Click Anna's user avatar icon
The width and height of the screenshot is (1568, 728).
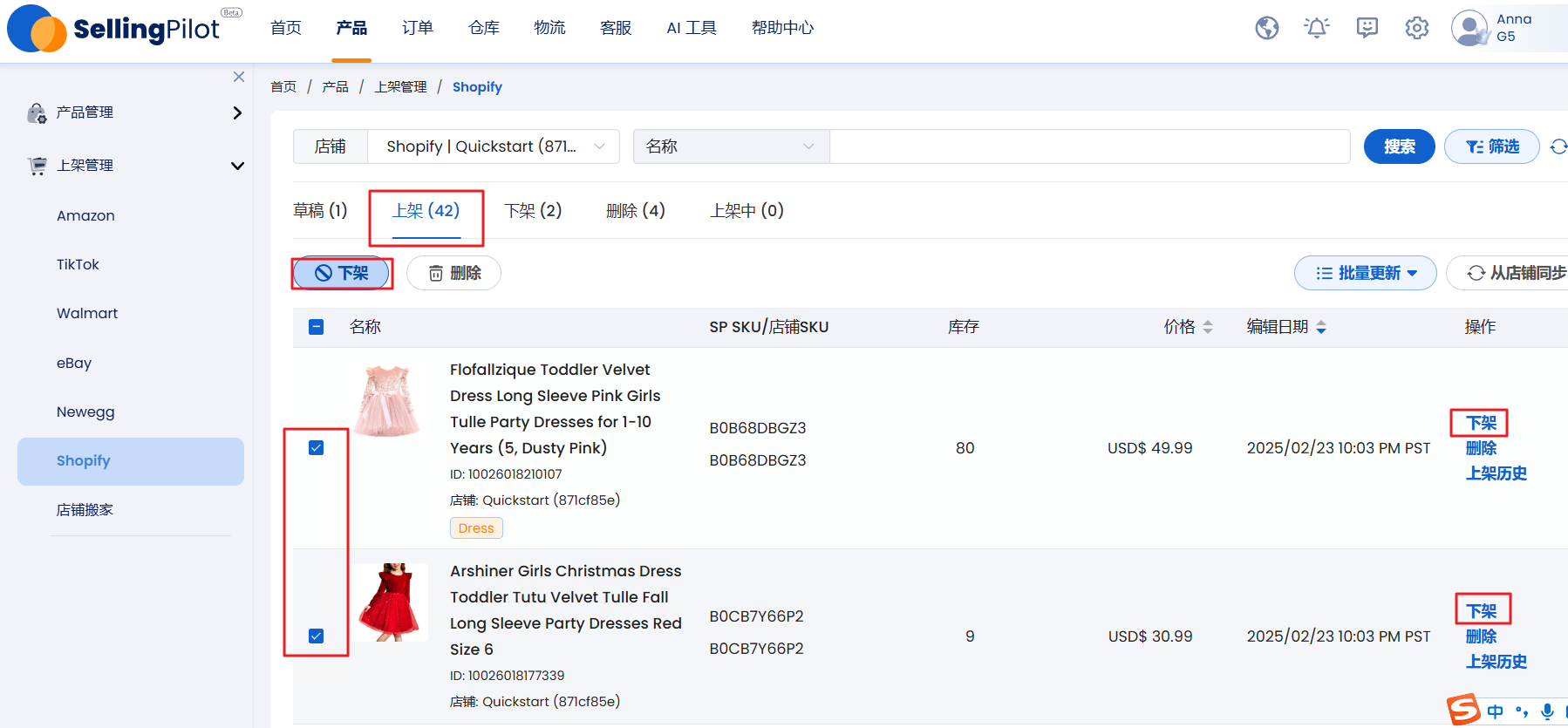tap(1469, 28)
